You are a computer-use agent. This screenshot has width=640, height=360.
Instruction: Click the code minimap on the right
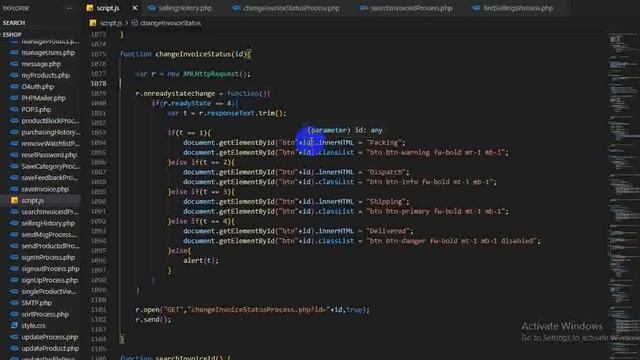[x=624, y=196]
